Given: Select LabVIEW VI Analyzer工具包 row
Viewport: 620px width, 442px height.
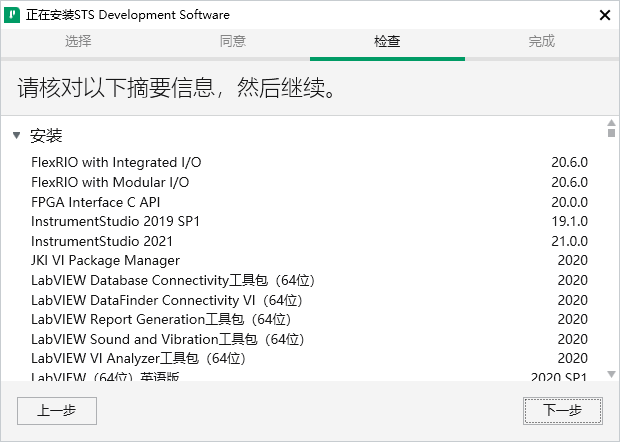Looking at the screenshot, I should click(x=309, y=359).
